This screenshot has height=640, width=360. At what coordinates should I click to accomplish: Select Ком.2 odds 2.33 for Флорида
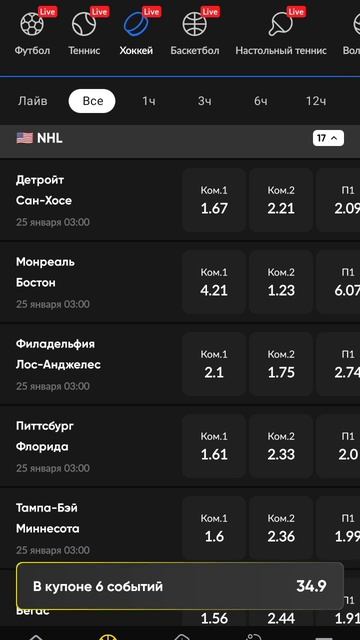click(x=281, y=446)
